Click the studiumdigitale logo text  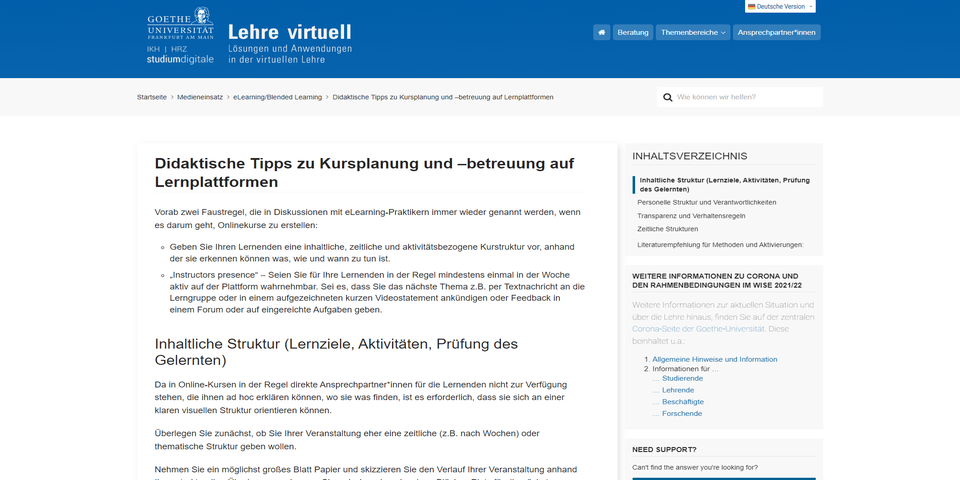(180, 59)
